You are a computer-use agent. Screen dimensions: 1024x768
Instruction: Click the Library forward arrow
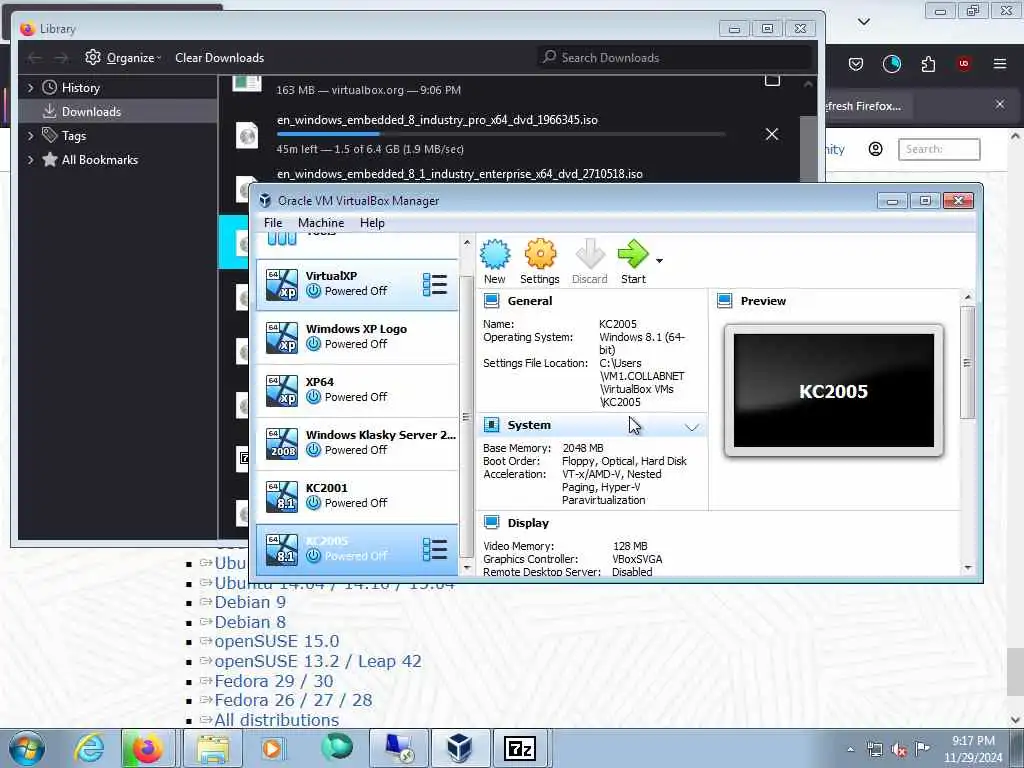[61, 58]
